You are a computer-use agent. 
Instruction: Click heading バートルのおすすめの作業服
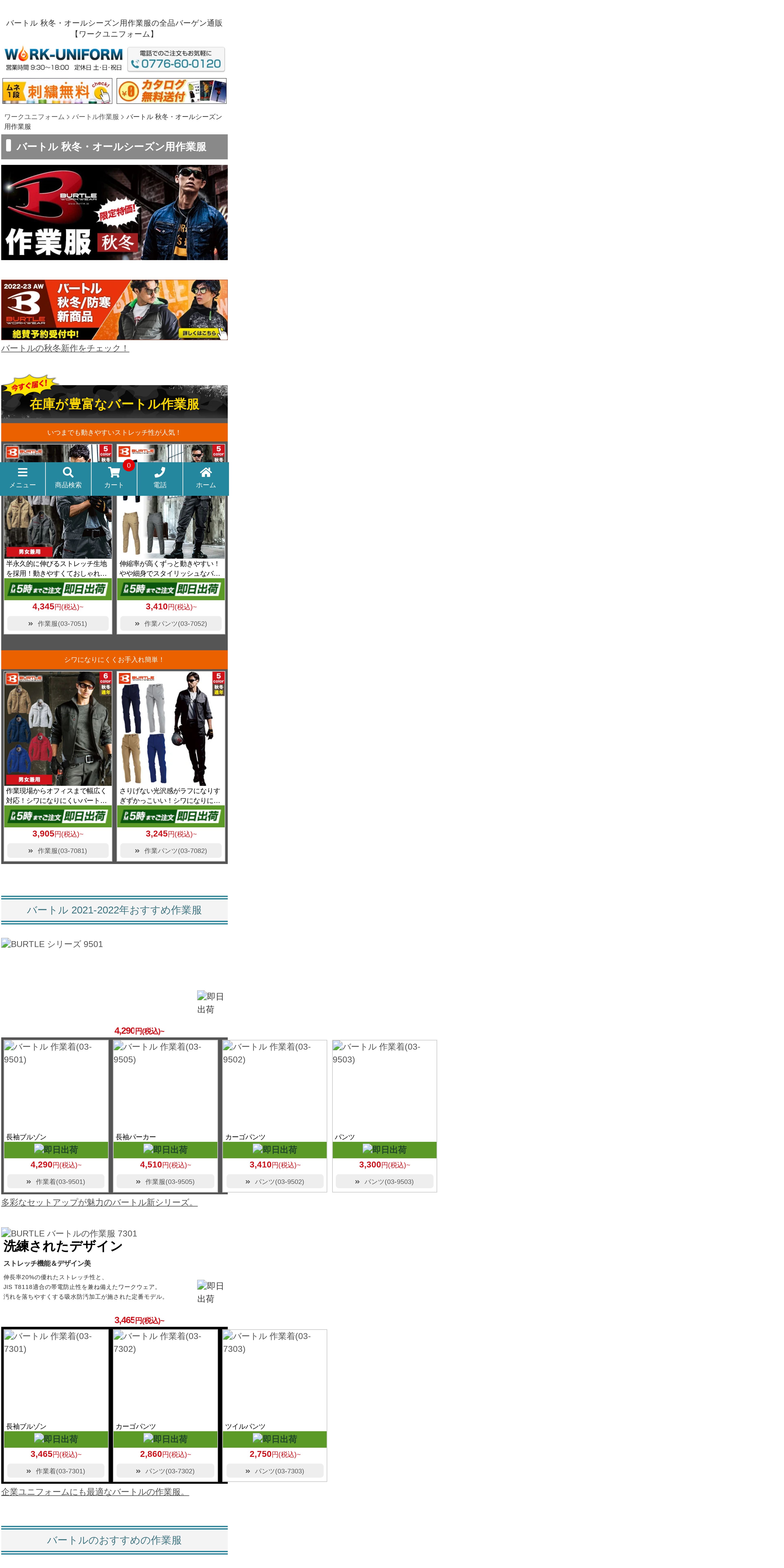coord(114,1540)
